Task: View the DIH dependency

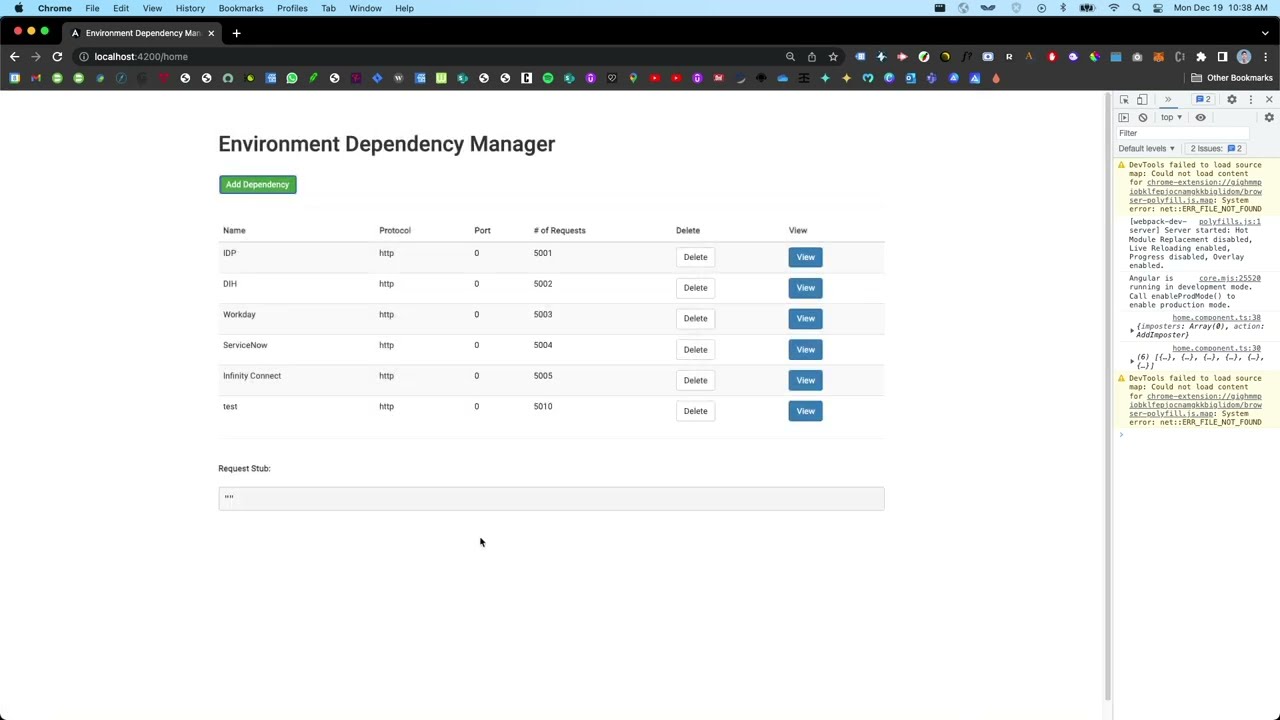Action: coord(805,288)
